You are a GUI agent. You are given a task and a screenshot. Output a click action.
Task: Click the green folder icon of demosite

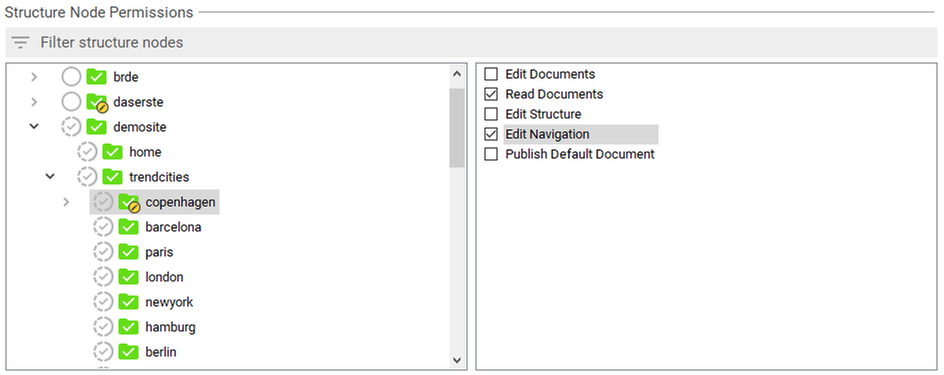[96, 127]
